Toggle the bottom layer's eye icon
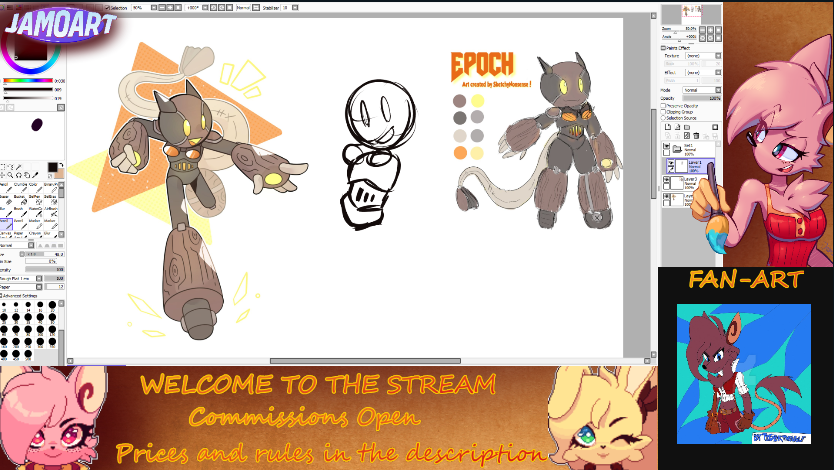 [667, 196]
